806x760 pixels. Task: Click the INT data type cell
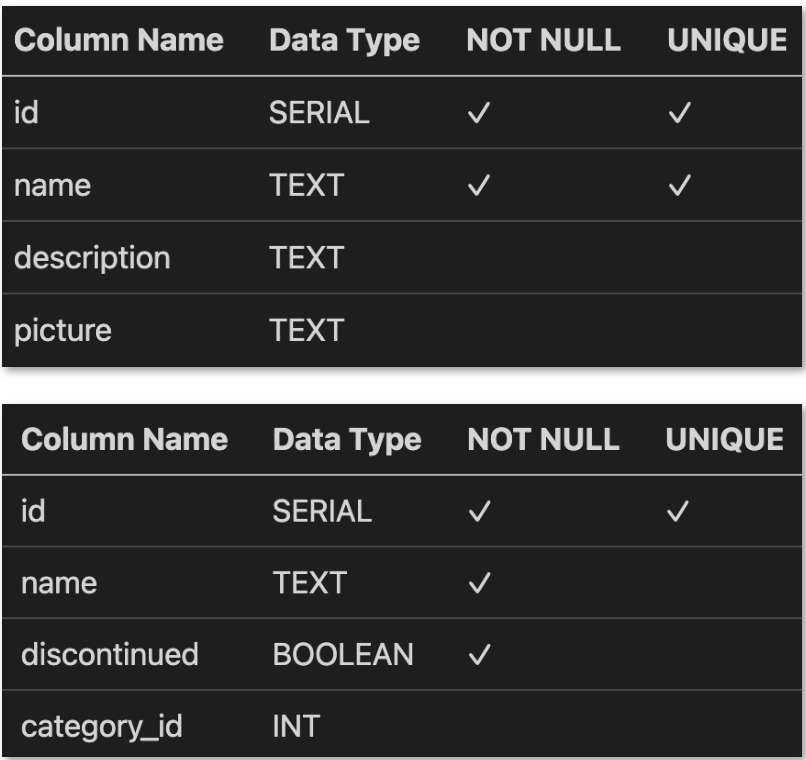pyautogui.click(x=296, y=726)
